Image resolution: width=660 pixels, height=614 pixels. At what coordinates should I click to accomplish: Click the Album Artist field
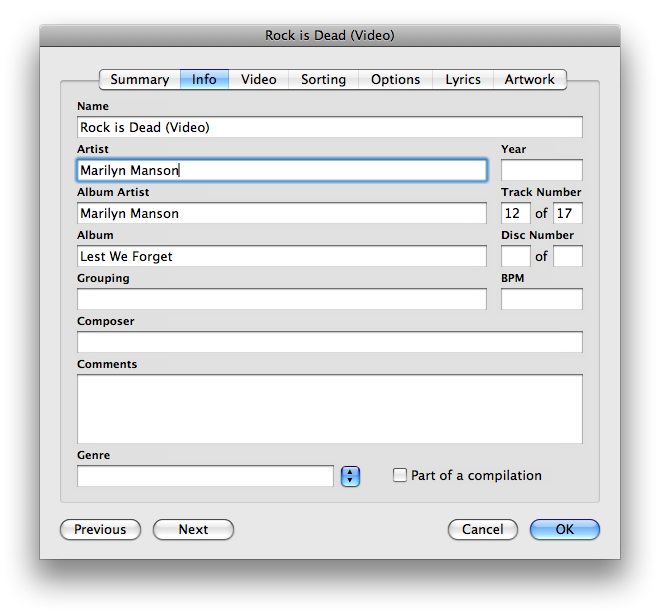point(282,213)
